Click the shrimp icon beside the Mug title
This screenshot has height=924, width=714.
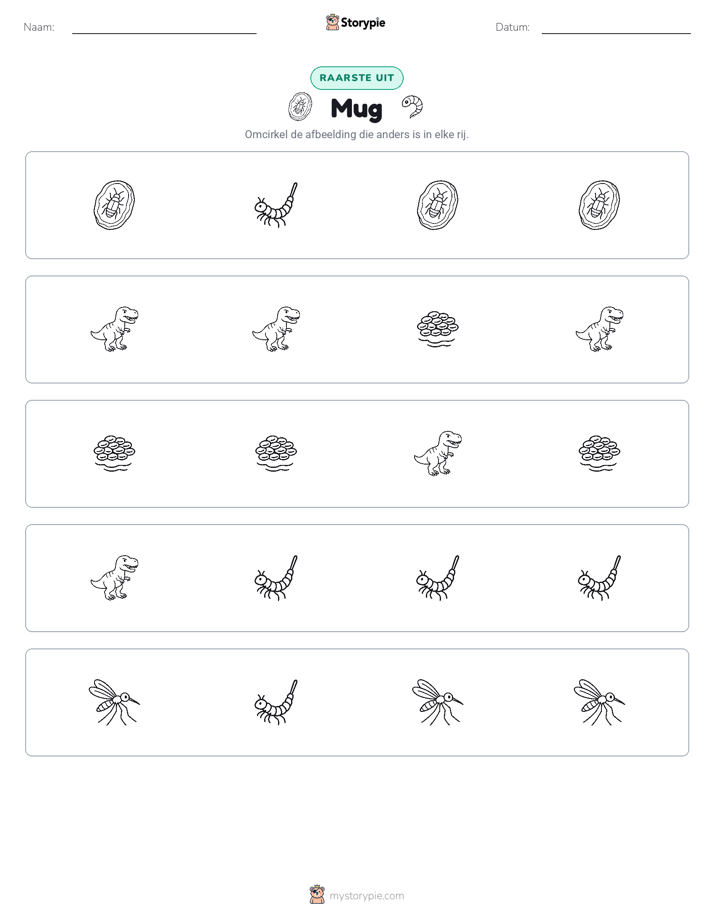(412, 107)
